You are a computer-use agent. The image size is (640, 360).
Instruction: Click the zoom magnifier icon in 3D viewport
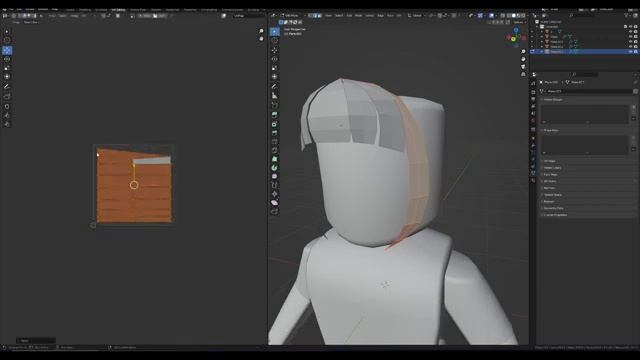(523, 52)
